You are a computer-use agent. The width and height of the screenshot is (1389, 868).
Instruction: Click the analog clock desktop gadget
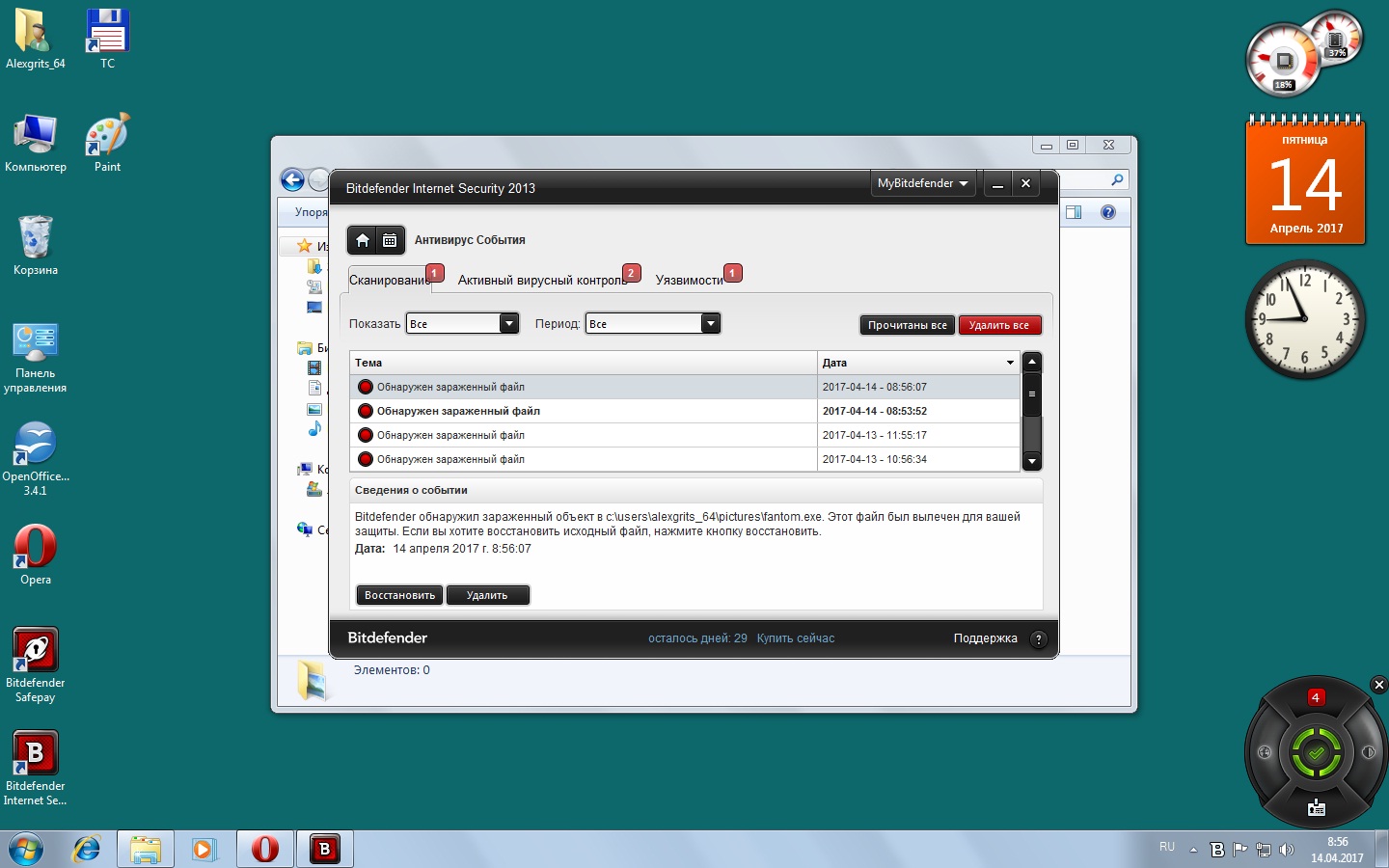point(1305,318)
